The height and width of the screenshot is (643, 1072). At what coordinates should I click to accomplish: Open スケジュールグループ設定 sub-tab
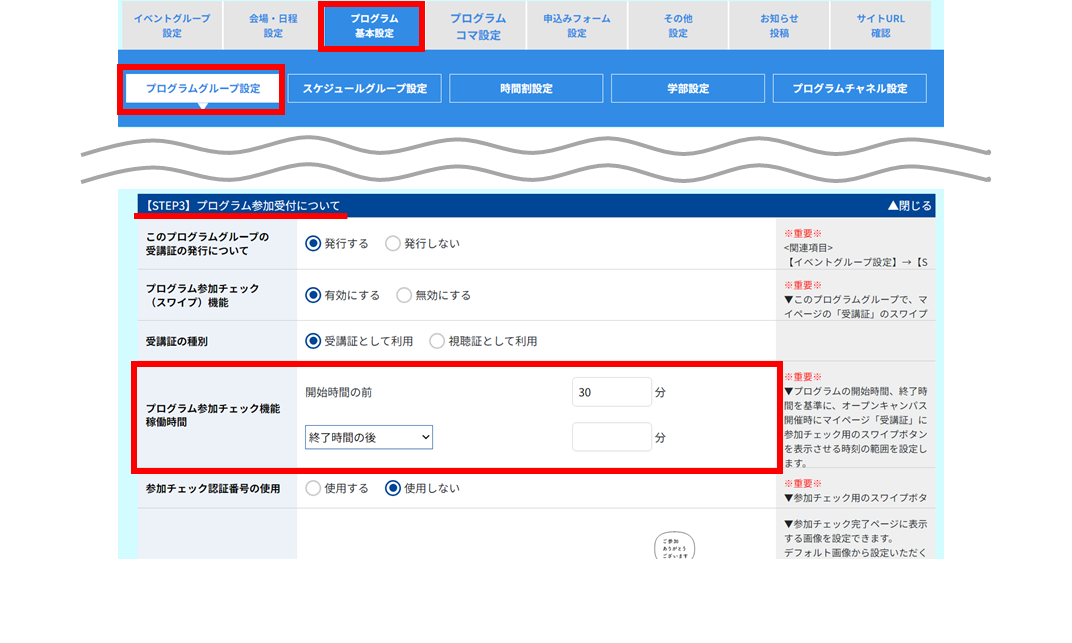[x=364, y=88]
